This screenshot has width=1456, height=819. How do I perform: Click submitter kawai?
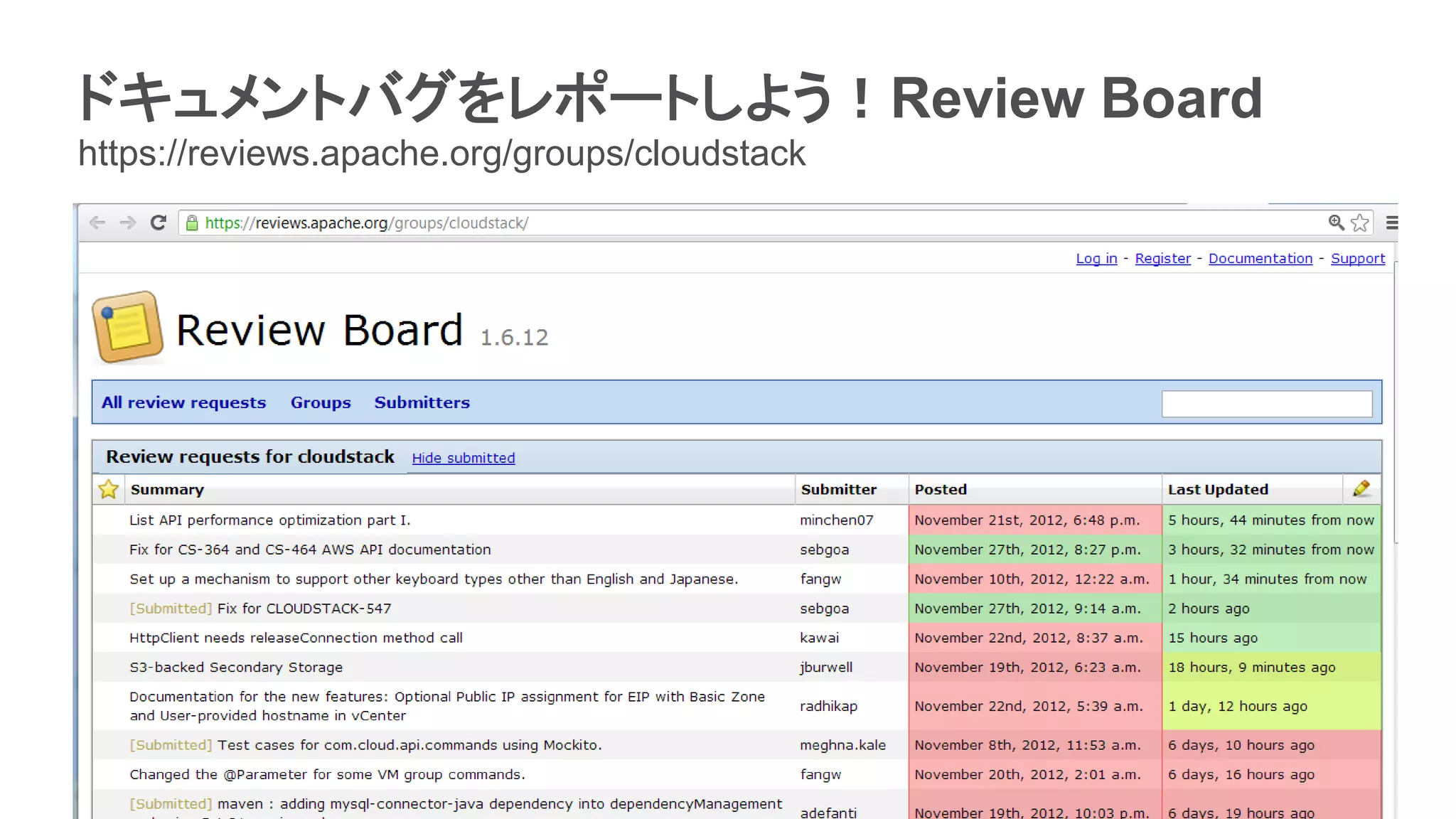coord(819,638)
